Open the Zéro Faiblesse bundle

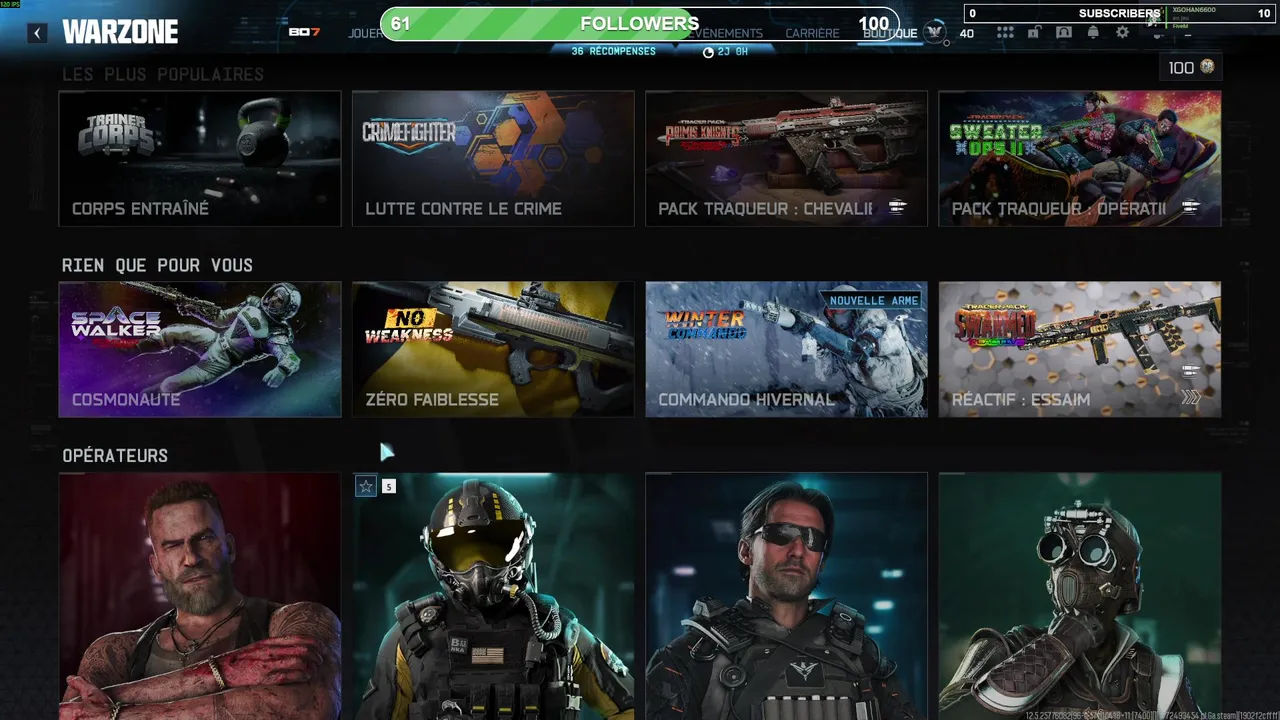pyautogui.click(x=493, y=349)
